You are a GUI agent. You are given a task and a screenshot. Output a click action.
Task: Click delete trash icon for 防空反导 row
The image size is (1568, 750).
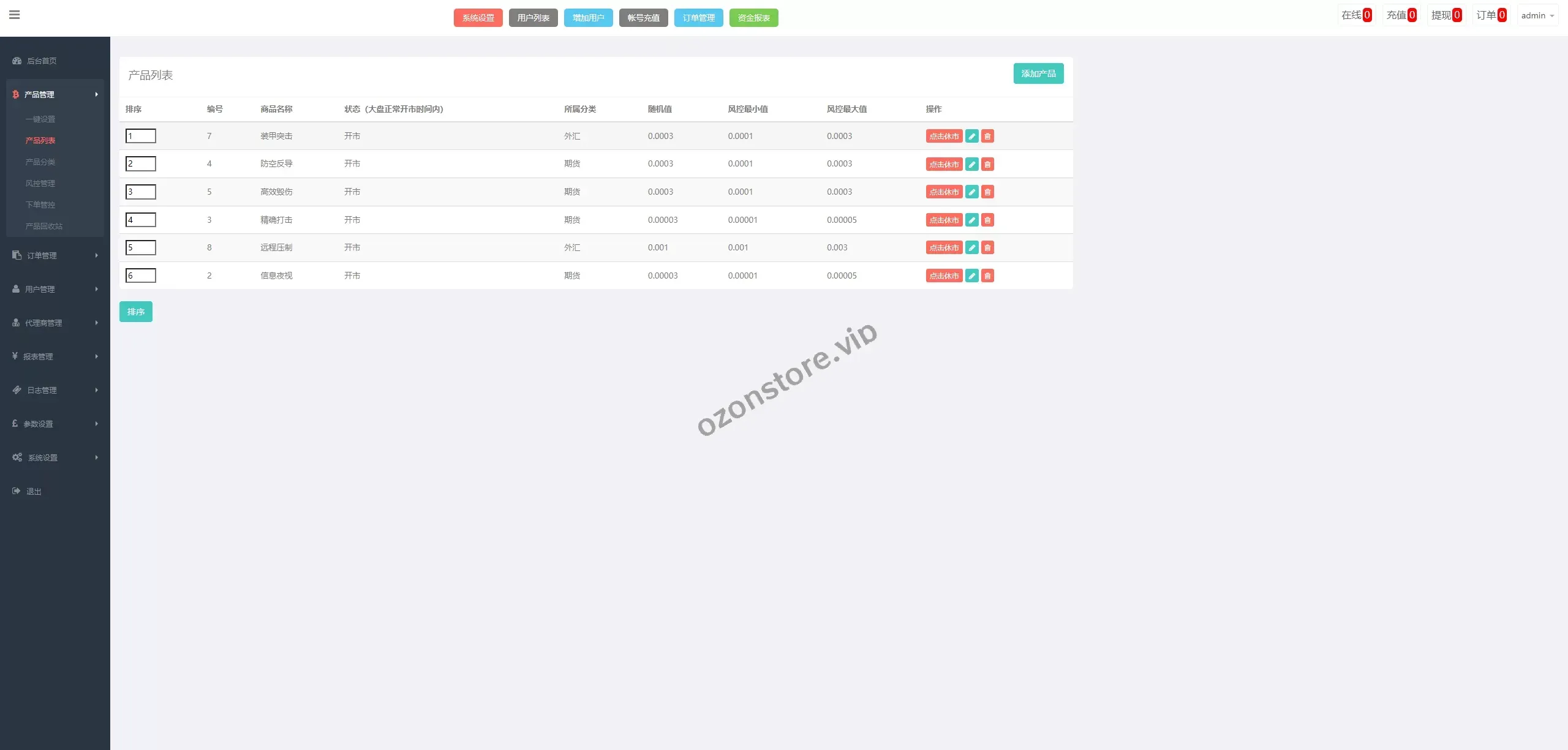(x=987, y=164)
